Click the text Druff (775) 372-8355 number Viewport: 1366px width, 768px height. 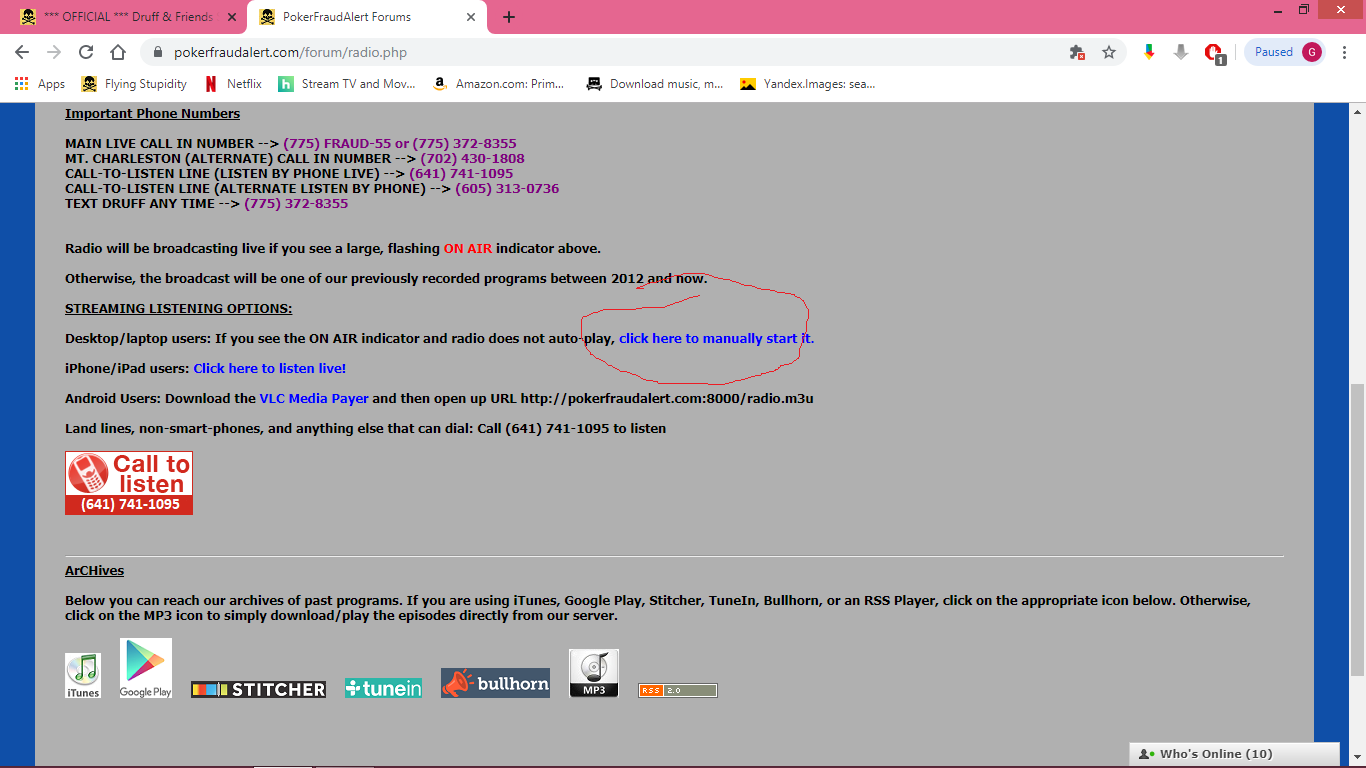click(296, 203)
